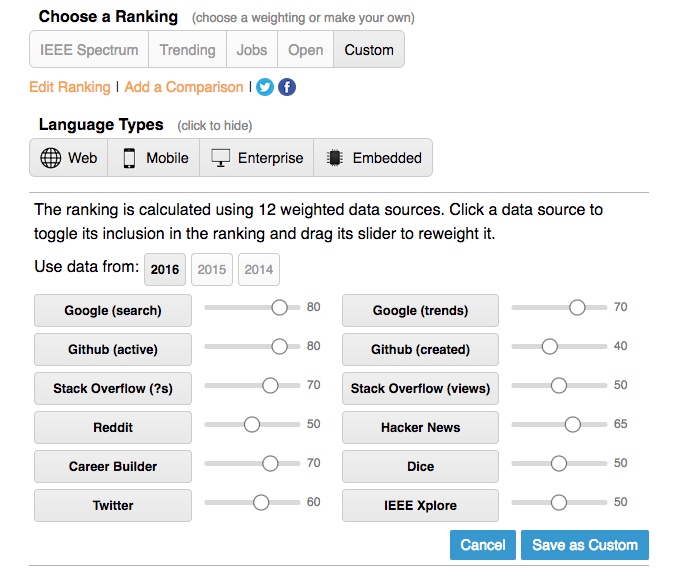Toggle the Google (search) data source
The width and height of the screenshot is (677, 578).
click(112, 310)
